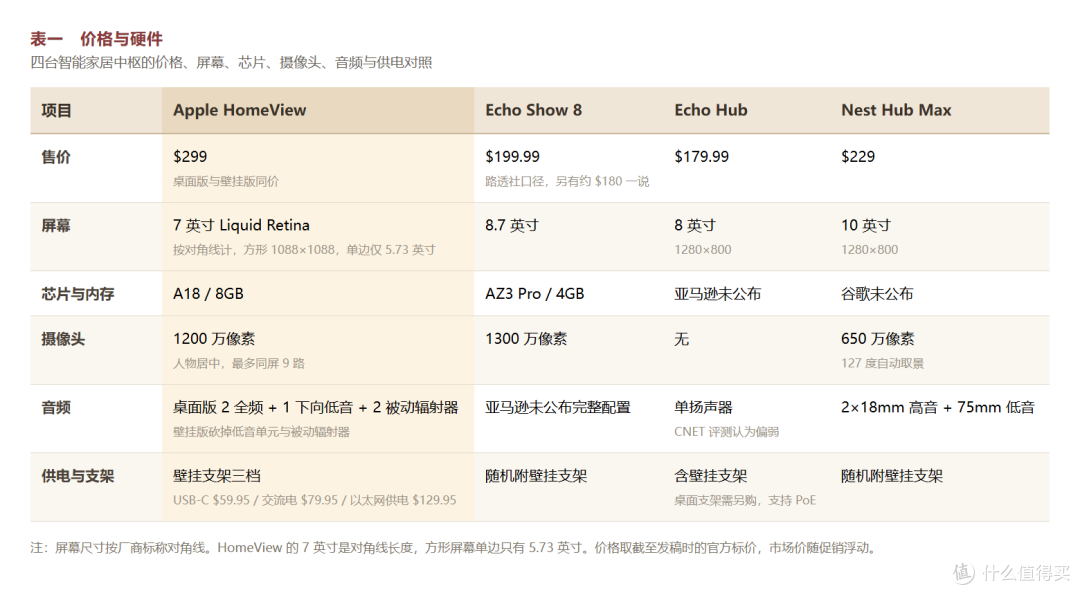Click the "1200 万像素" camera cell
Image resolution: width=1080 pixels, height=595 pixels.
pos(214,339)
